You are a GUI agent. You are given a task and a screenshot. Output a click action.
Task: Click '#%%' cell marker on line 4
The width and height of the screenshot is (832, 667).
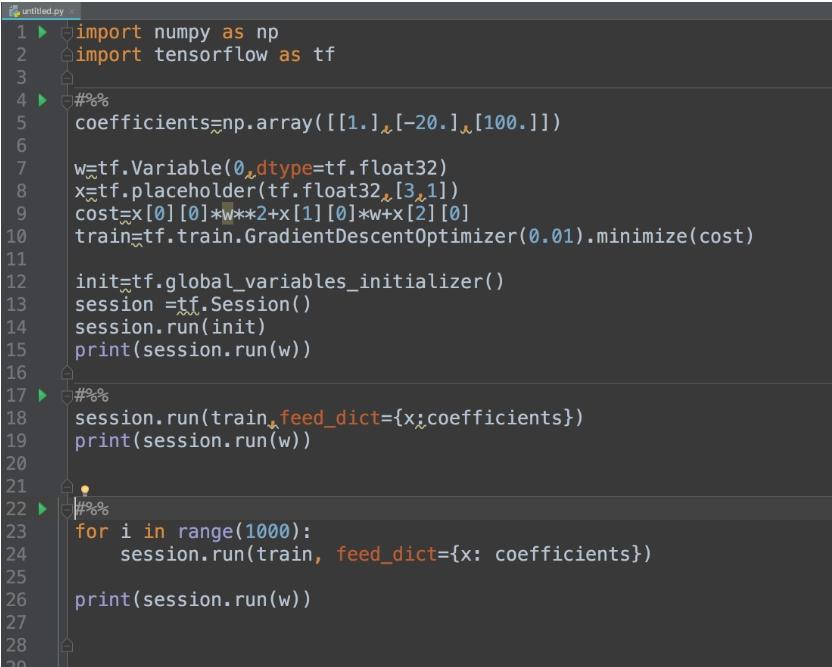pyautogui.click(x=92, y=101)
